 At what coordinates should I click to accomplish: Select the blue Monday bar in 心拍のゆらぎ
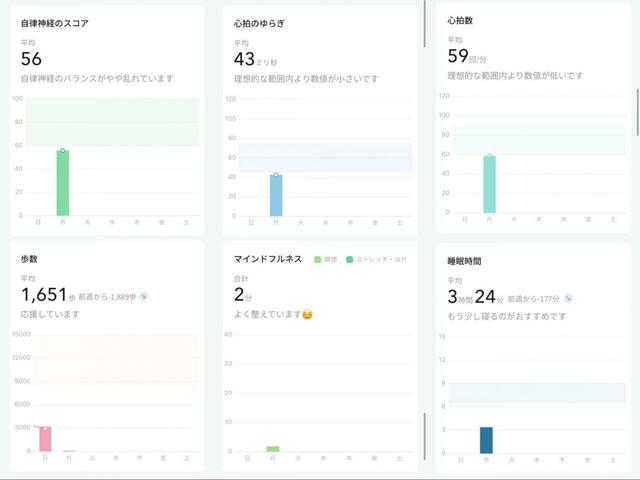pyautogui.click(x=276, y=196)
